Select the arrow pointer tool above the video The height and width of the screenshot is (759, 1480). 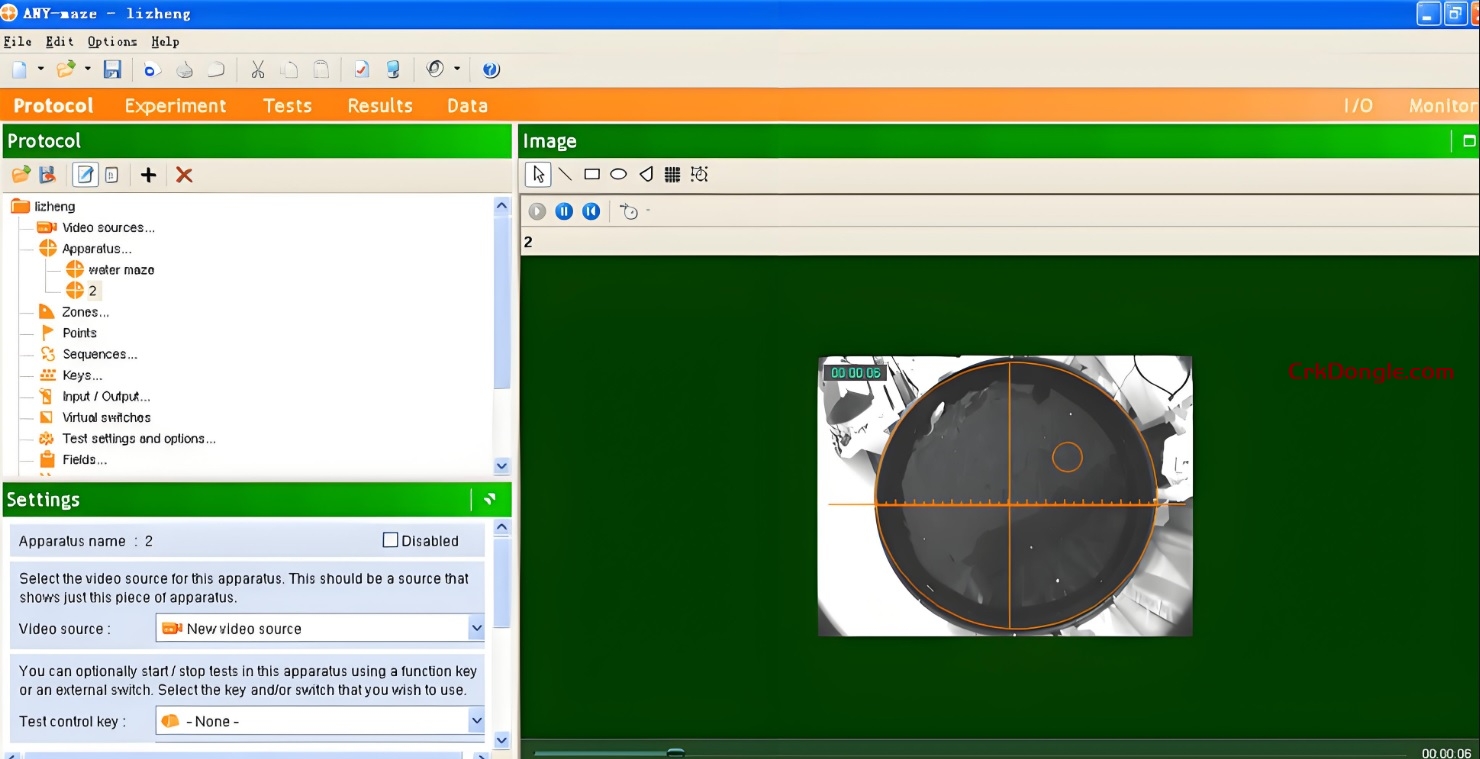tap(538, 173)
